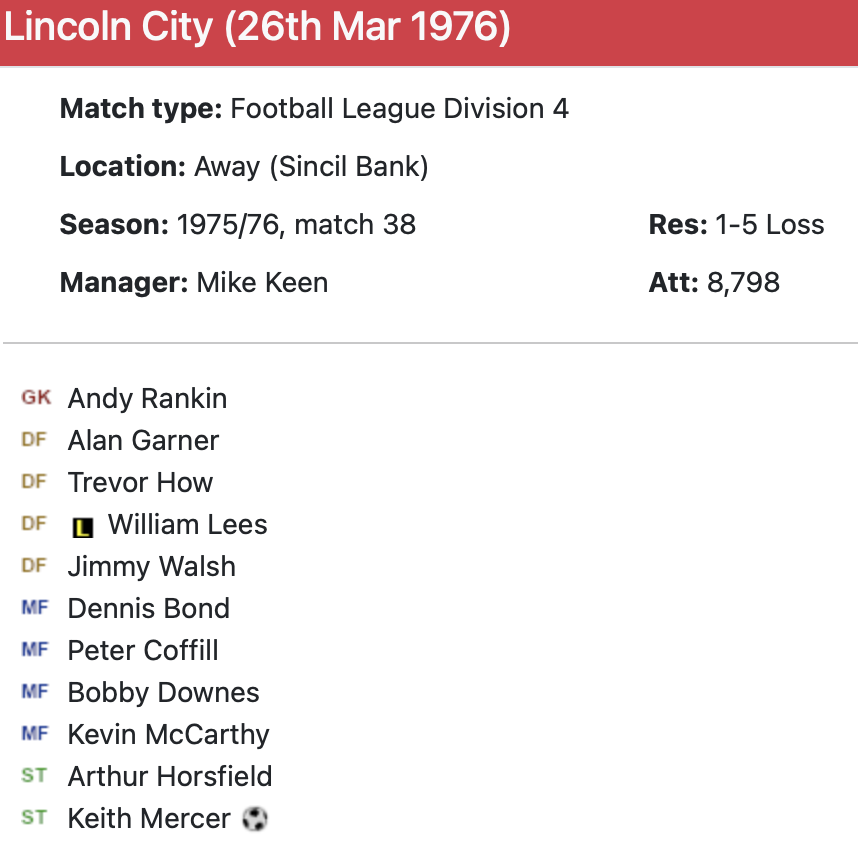Open the William Lees player link
The width and height of the screenshot is (858, 852).
(187, 524)
